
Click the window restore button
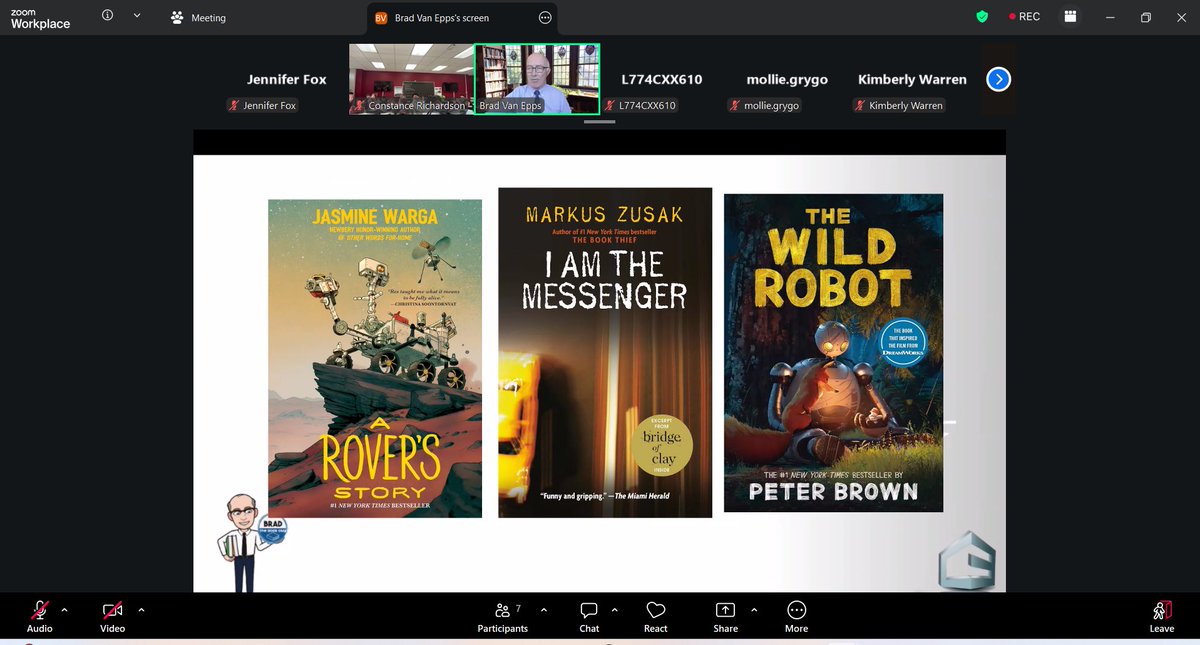(x=1146, y=17)
